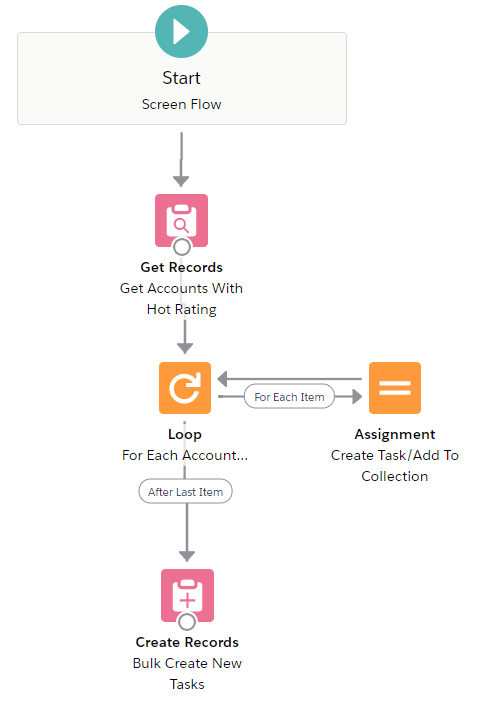The width and height of the screenshot is (478, 701).
Task: Click the 'Screen Flow' text in Start box
Action: (x=182, y=104)
